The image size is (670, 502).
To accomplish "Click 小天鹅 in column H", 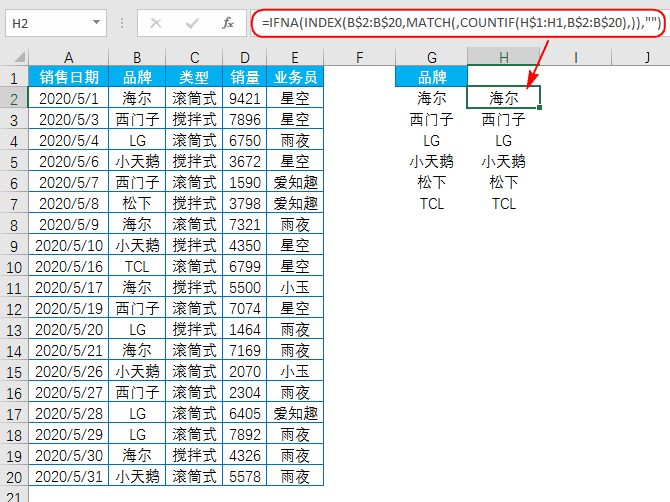I will pyautogui.click(x=504, y=161).
